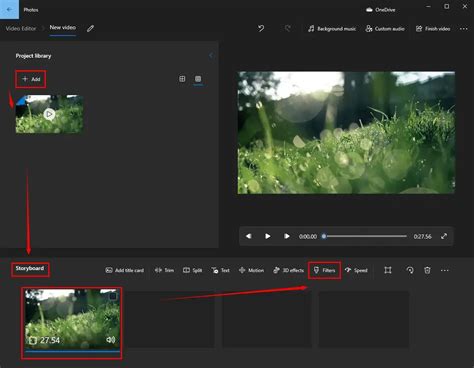Click the preview seek bar handle

[x=324, y=236]
